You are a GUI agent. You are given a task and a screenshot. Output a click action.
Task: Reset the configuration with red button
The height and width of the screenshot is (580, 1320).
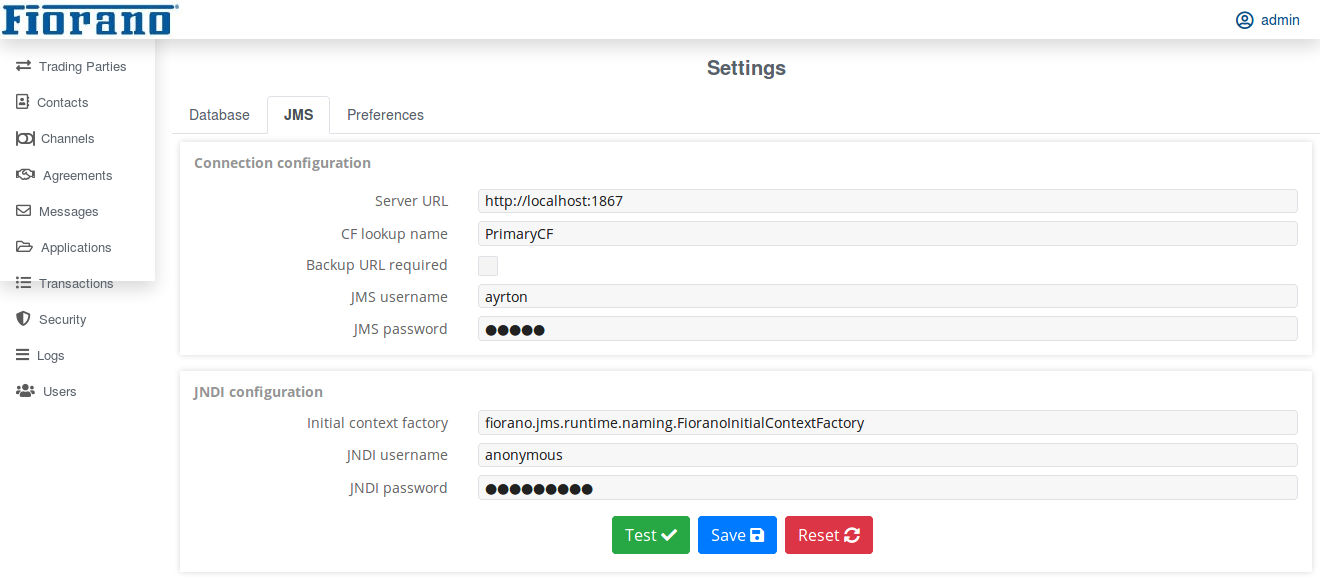tap(828, 535)
